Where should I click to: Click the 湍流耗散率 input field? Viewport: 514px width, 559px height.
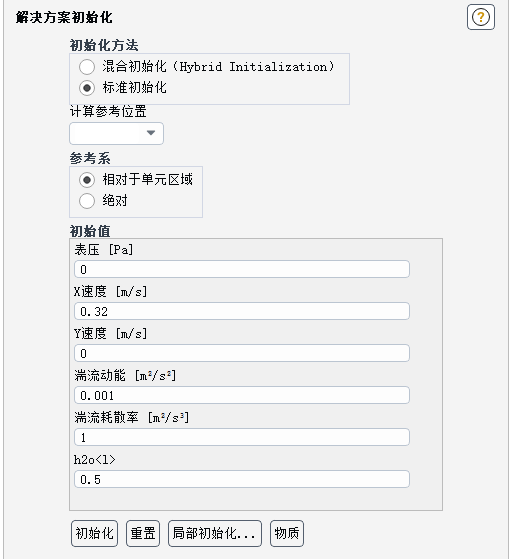[242, 437]
